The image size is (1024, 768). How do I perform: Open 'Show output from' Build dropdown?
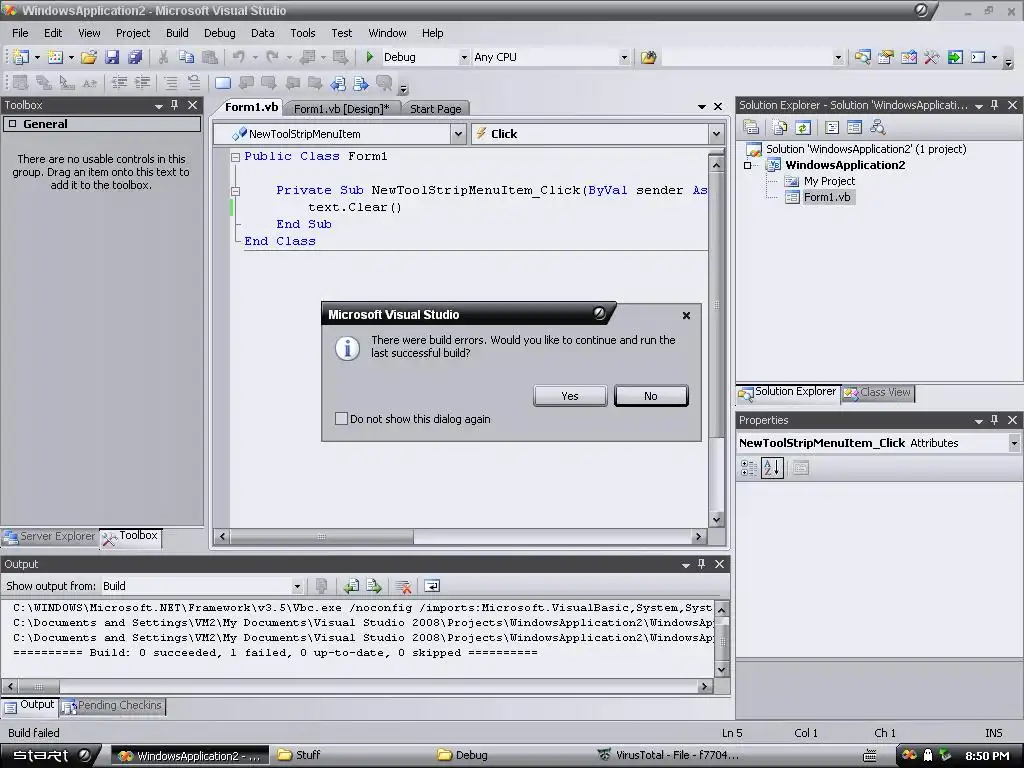[x=297, y=586]
